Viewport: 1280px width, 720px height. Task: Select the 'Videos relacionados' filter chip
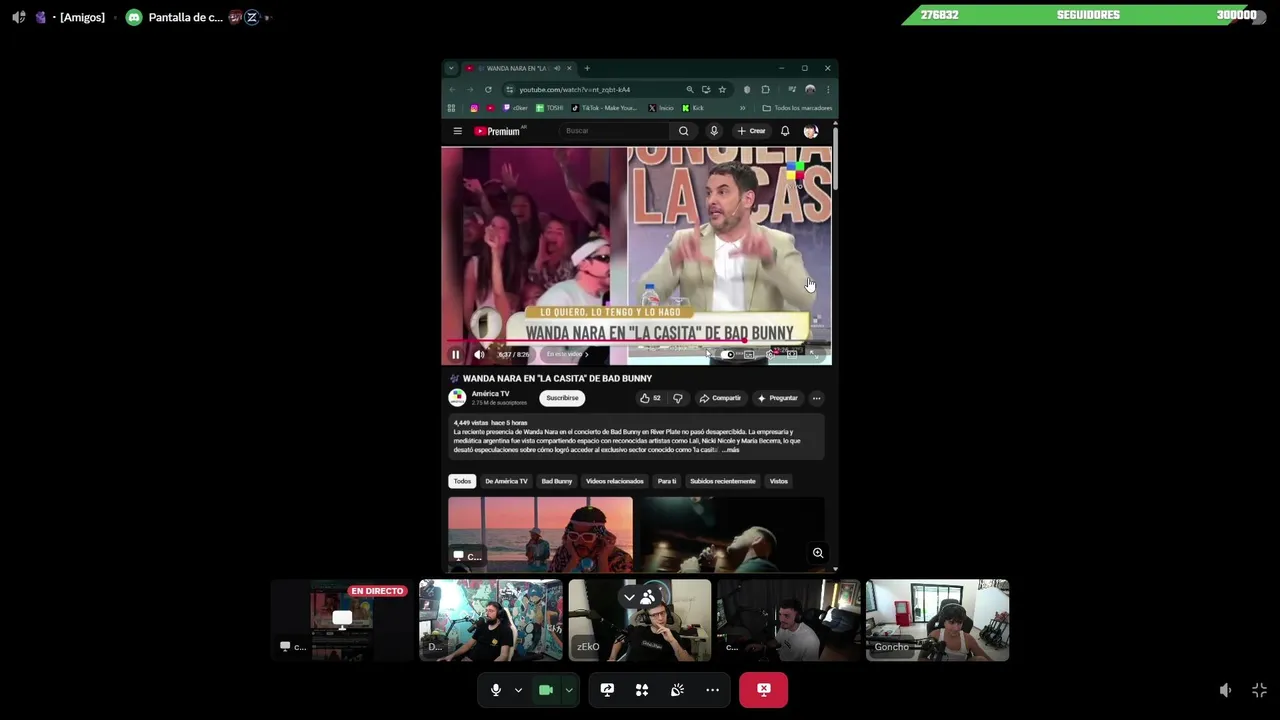615,481
